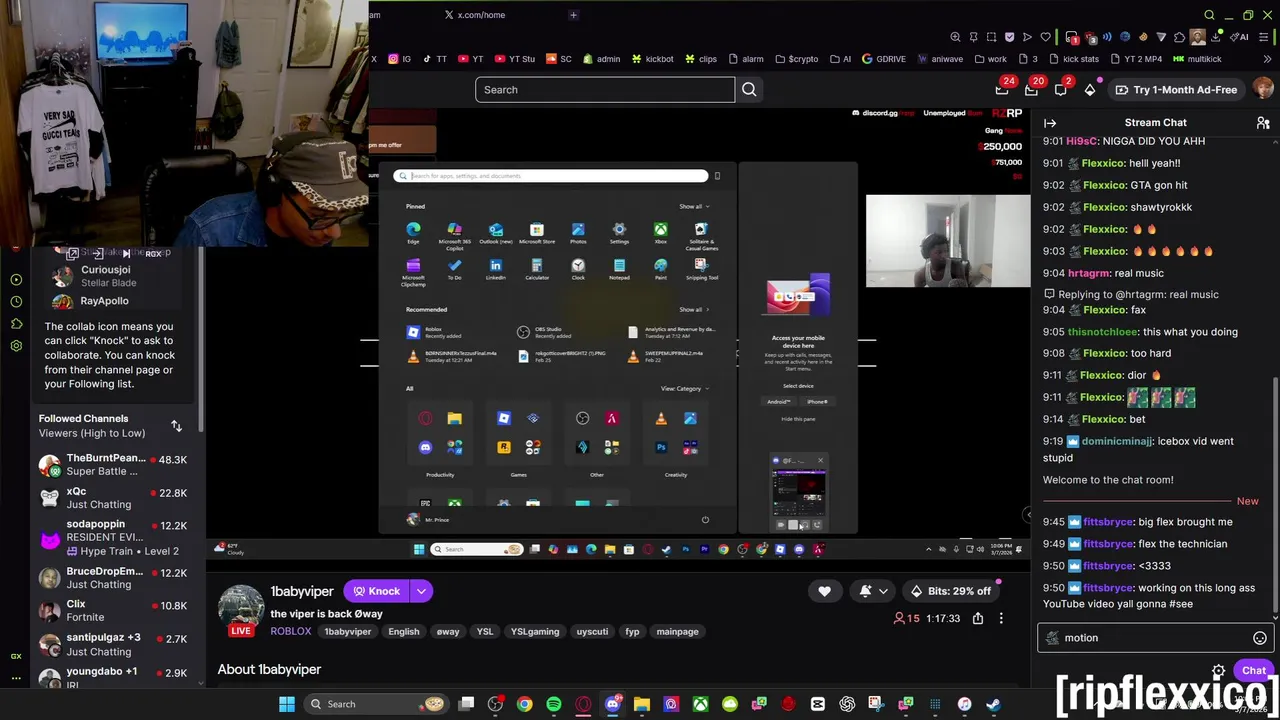1280x720 pixels.
Task: Collapse the Stream Chat panel arrow
Action: [x=1050, y=123]
